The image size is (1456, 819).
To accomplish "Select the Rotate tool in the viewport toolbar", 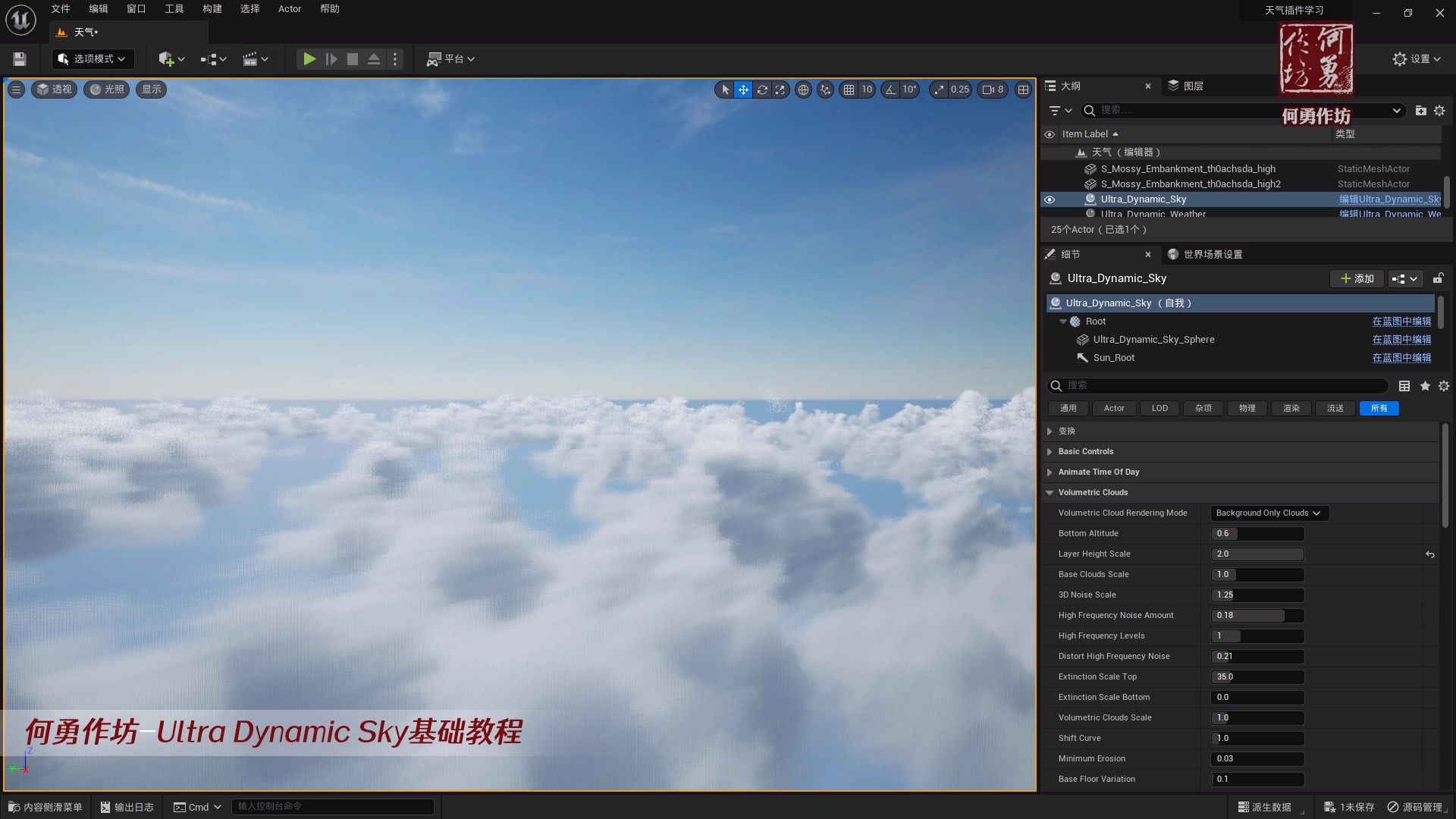I will [762, 89].
